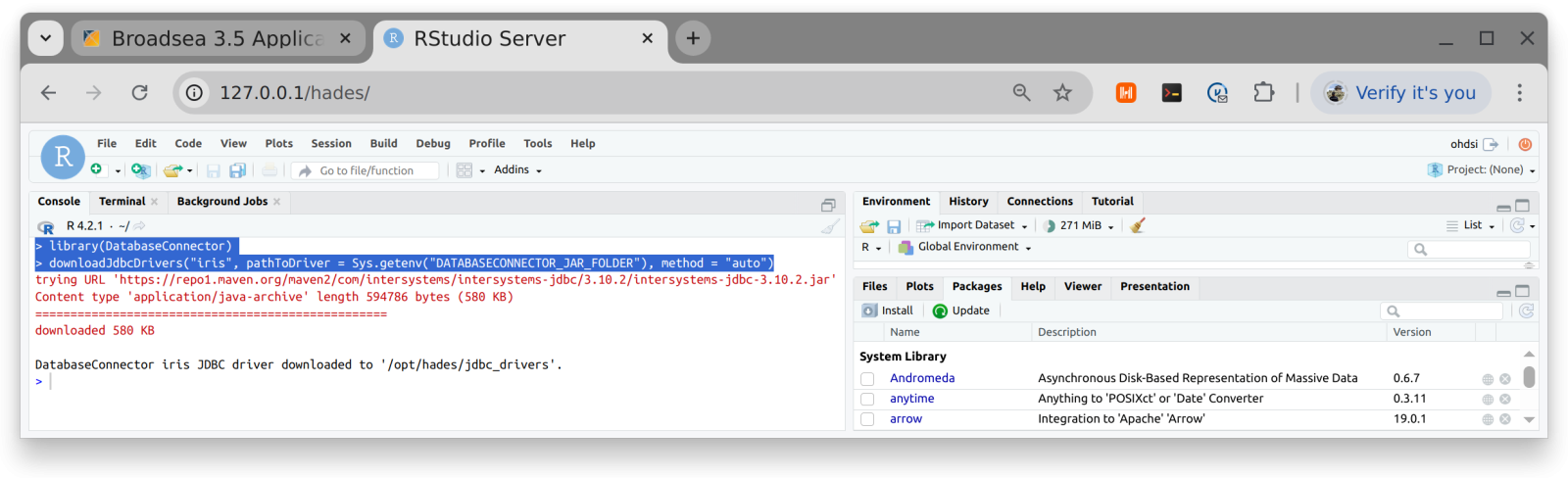Click the quit session power icon
This screenshot has height=478, width=1568.
pyautogui.click(x=1525, y=144)
